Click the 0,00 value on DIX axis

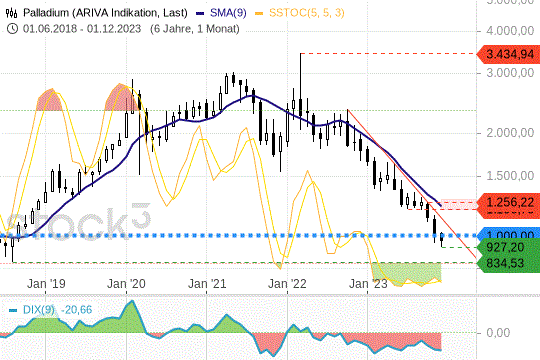coord(498,333)
